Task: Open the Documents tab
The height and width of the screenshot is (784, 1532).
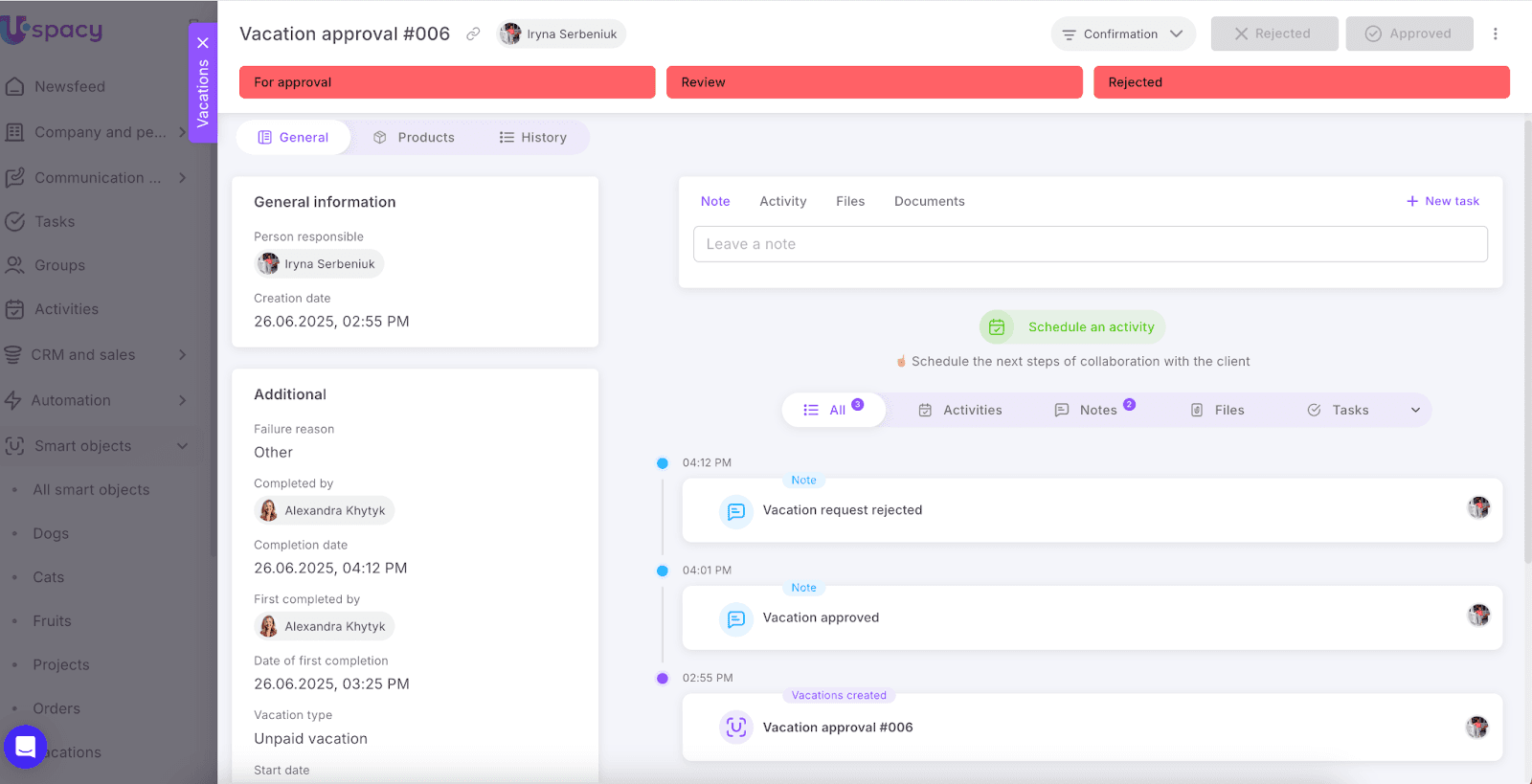Action: click(929, 202)
